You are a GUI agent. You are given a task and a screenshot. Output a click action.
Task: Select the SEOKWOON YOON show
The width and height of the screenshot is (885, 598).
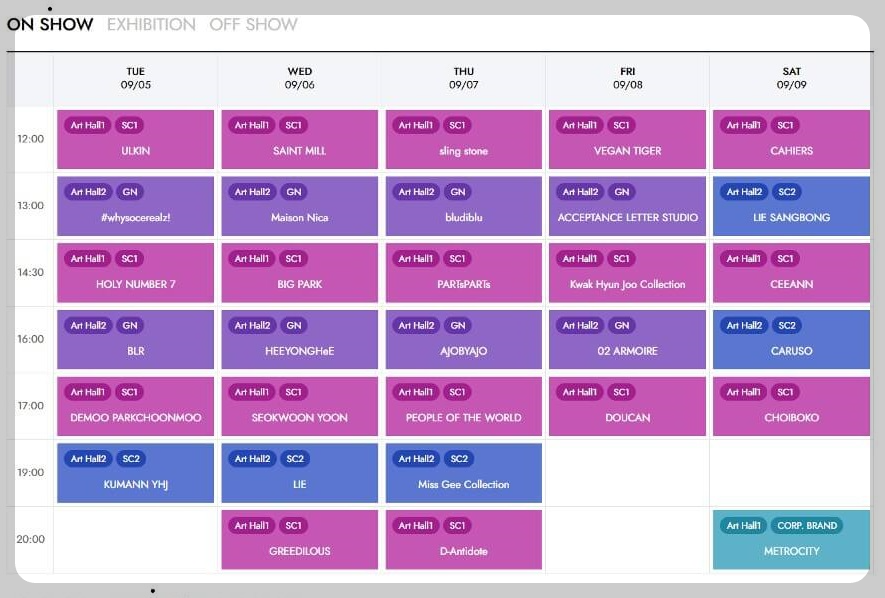click(300, 406)
